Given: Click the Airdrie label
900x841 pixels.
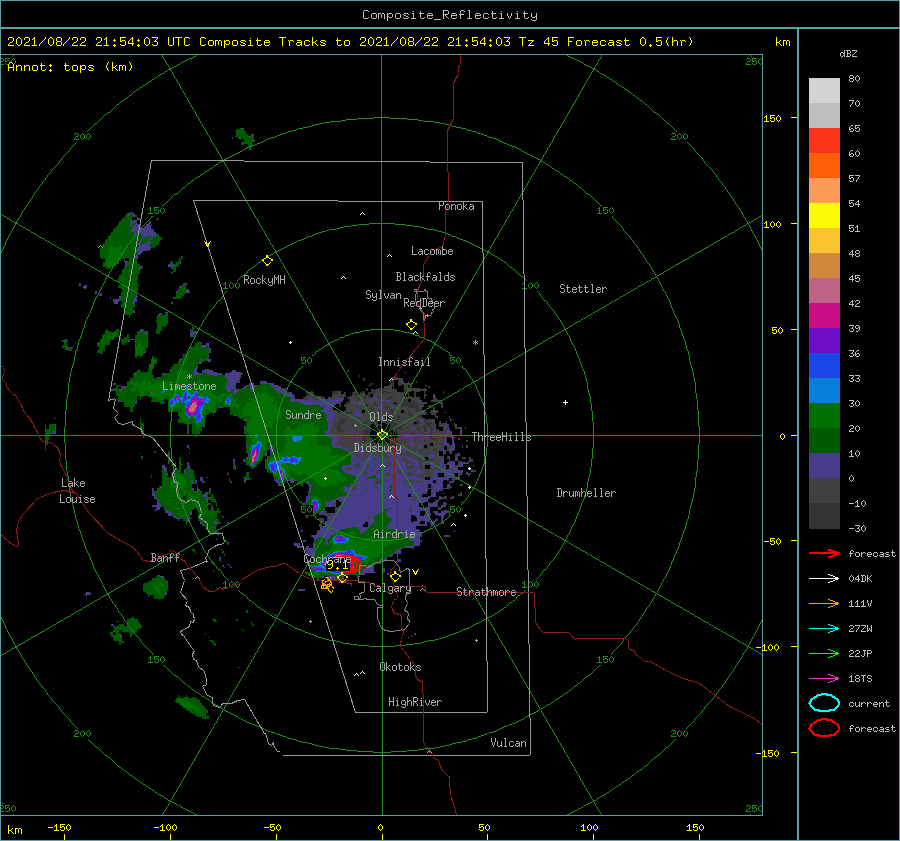Looking at the screenshot, I should tap(394, 534).
